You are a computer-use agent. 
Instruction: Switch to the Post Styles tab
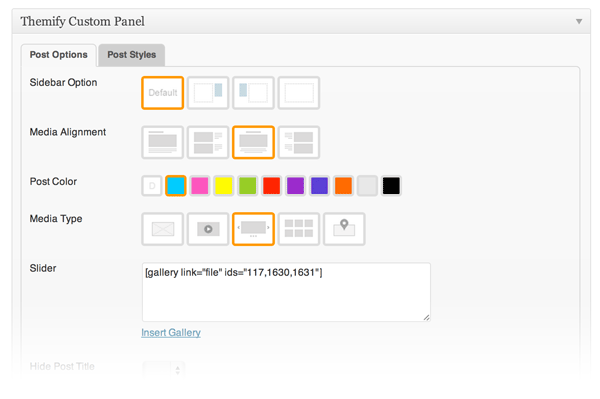coord(132,55)
